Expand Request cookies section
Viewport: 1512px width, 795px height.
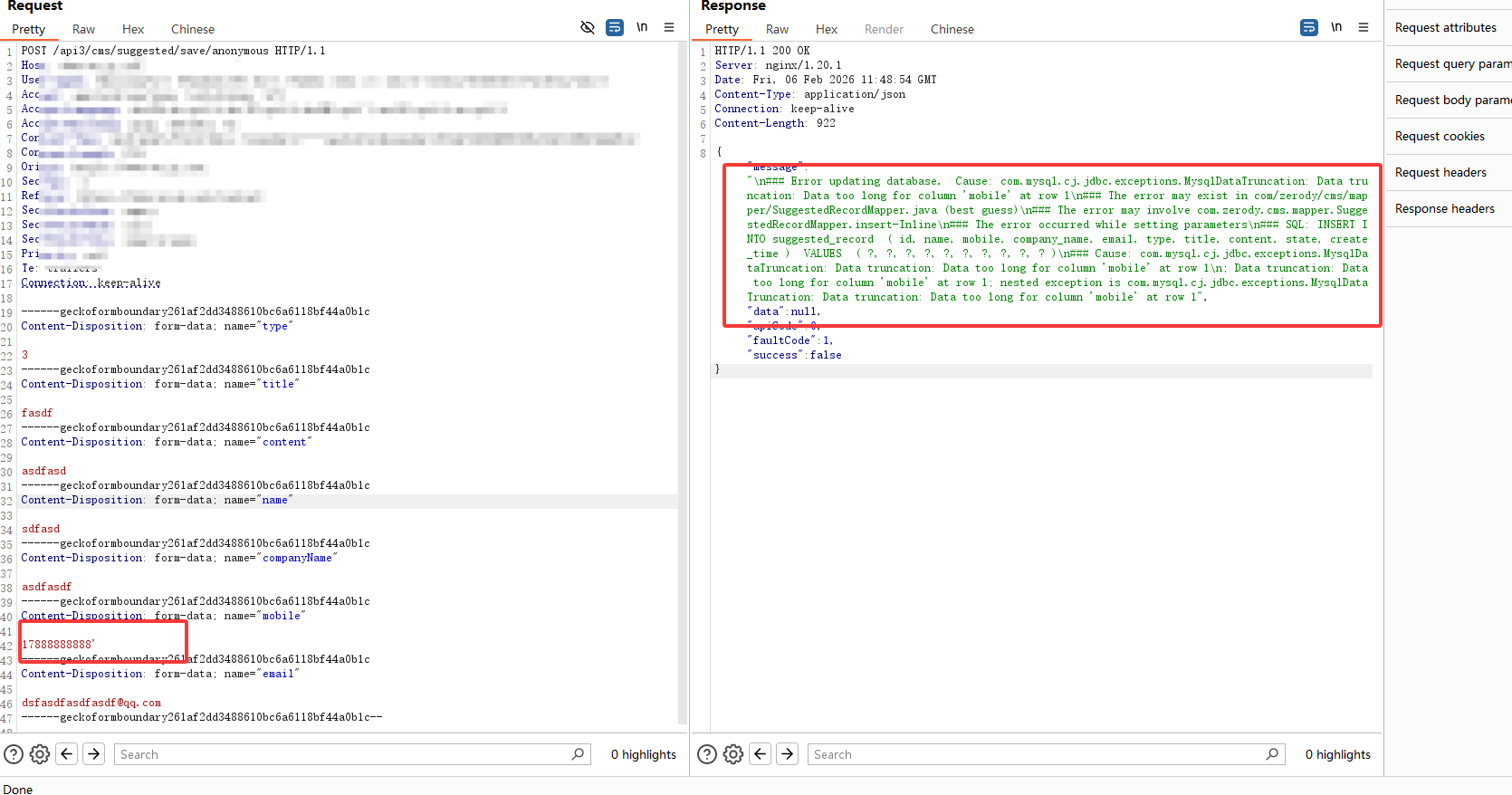1440,137
